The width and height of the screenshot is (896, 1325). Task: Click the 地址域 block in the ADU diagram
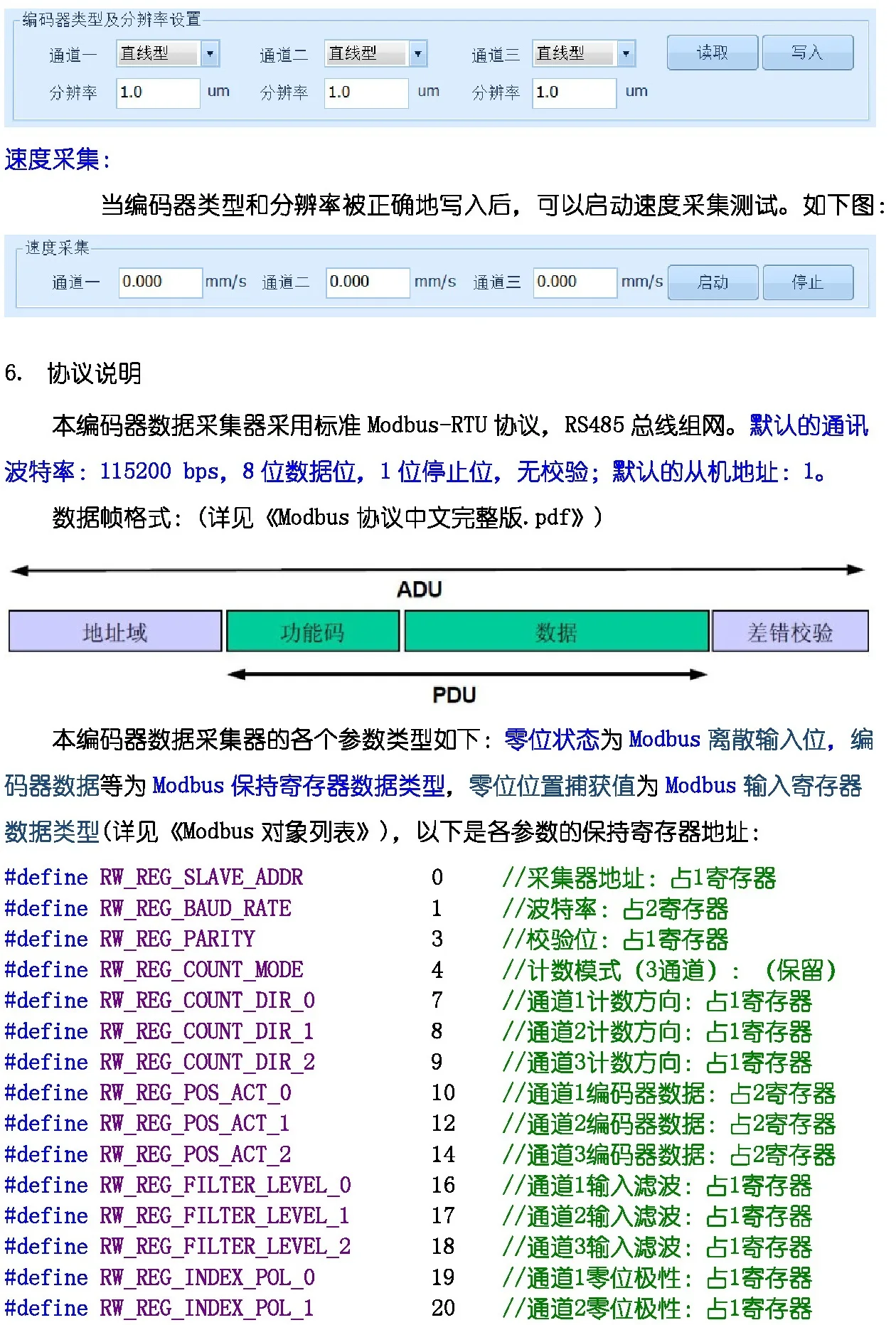[x=115, y=632]
